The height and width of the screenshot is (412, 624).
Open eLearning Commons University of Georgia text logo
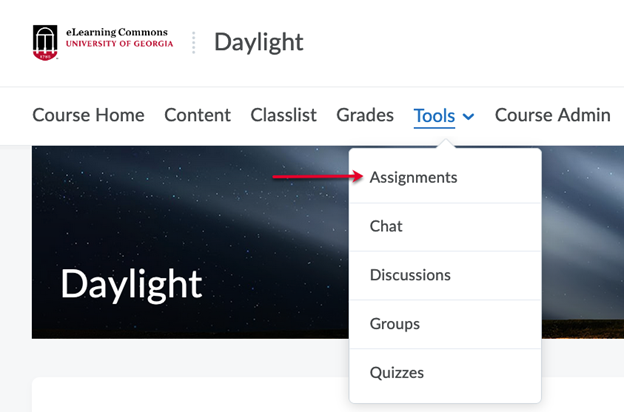pyautogui.click(x=119, y=38)
